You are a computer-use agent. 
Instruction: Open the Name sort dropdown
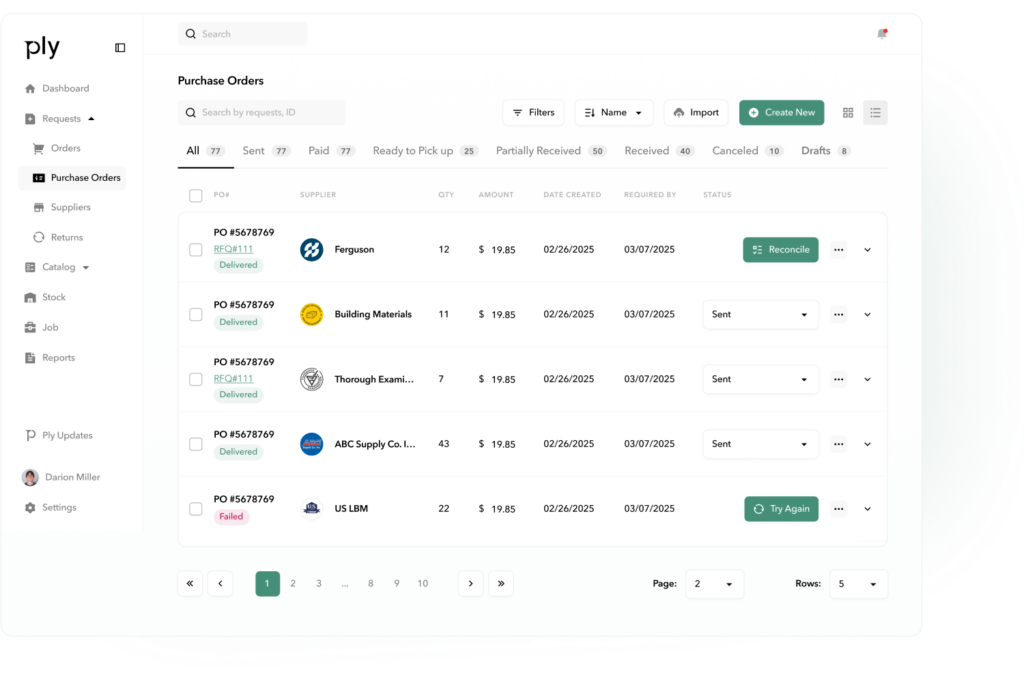point(613,113)
